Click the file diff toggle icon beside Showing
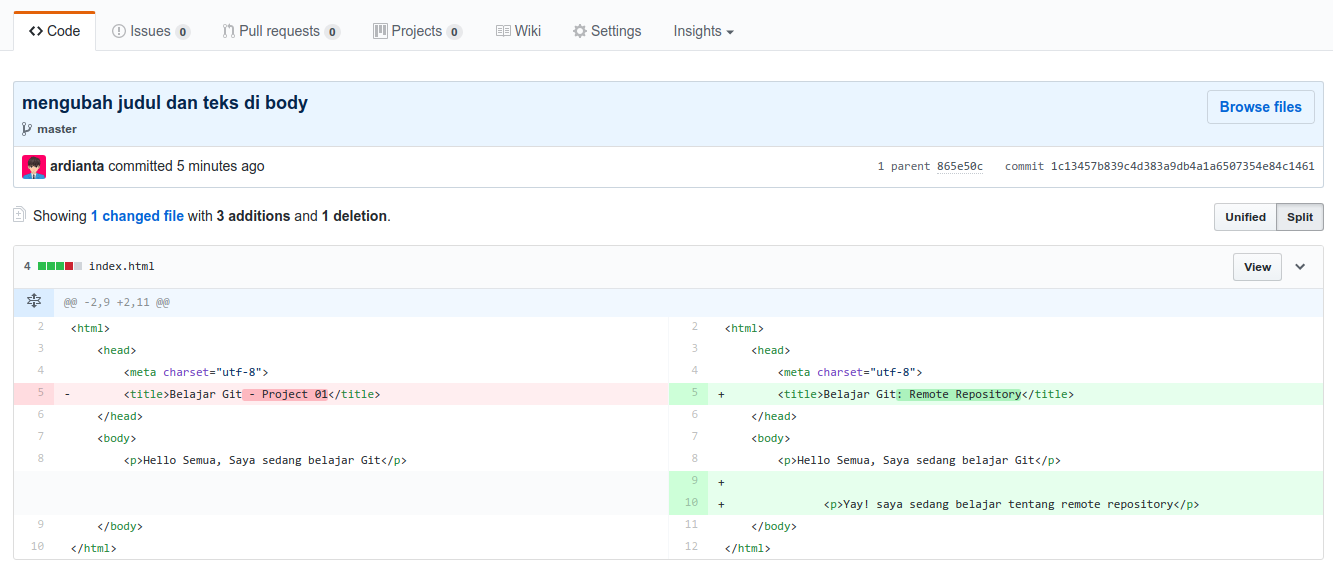 [19, 215]
